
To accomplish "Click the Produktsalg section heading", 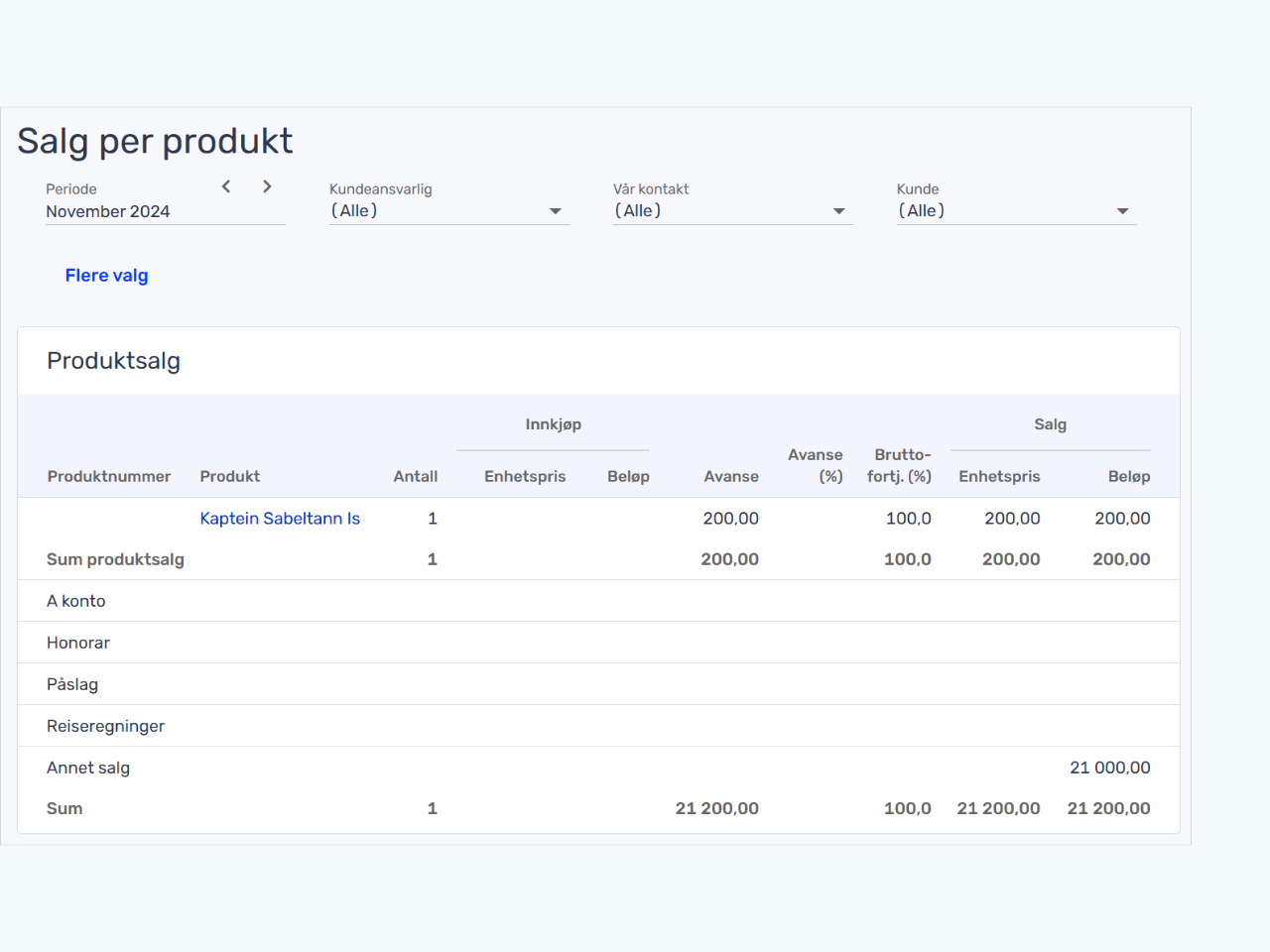I will [114, 361].
